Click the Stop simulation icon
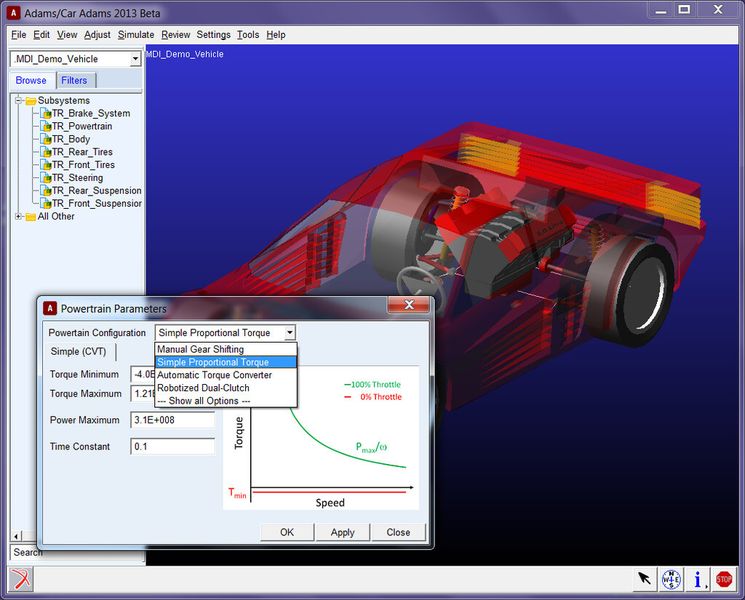The height and width of the screenshot is (600, 745). pyautogui.click(x=724, y=579)
